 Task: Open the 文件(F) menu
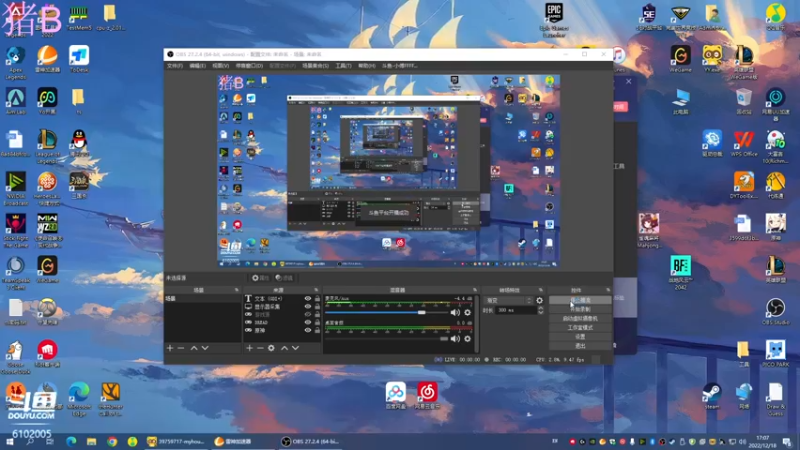coord(175,66)
